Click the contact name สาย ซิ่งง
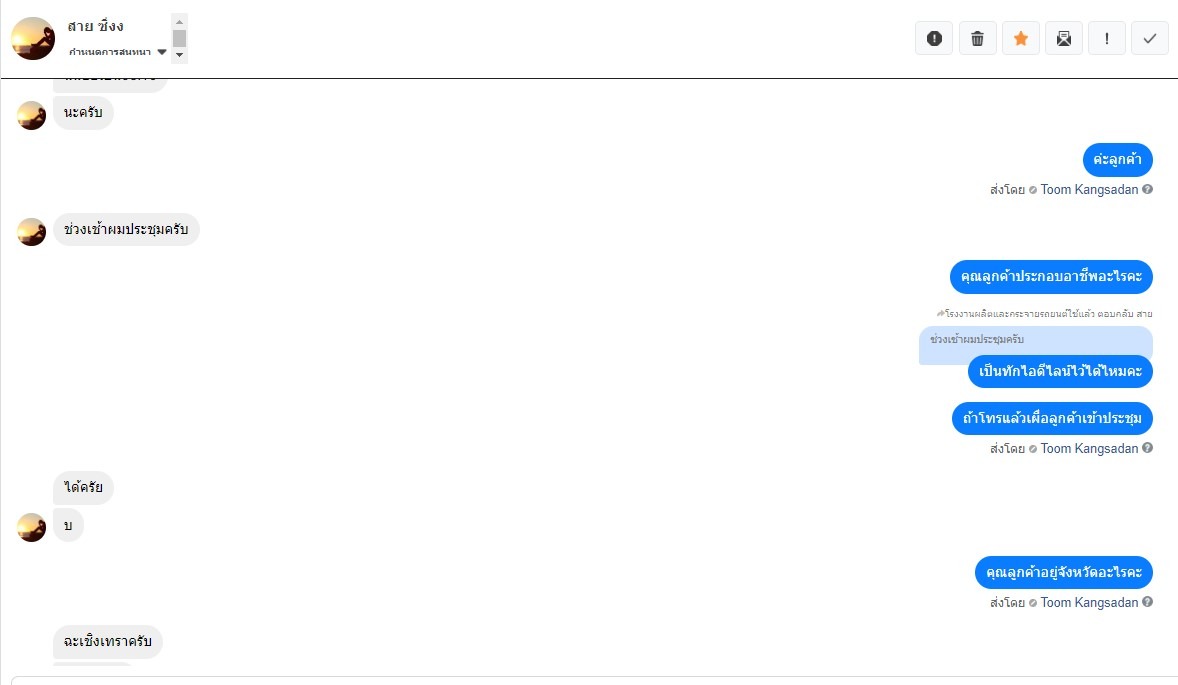Viewport: 1178px width, 685px height. [x=96, y=25]
